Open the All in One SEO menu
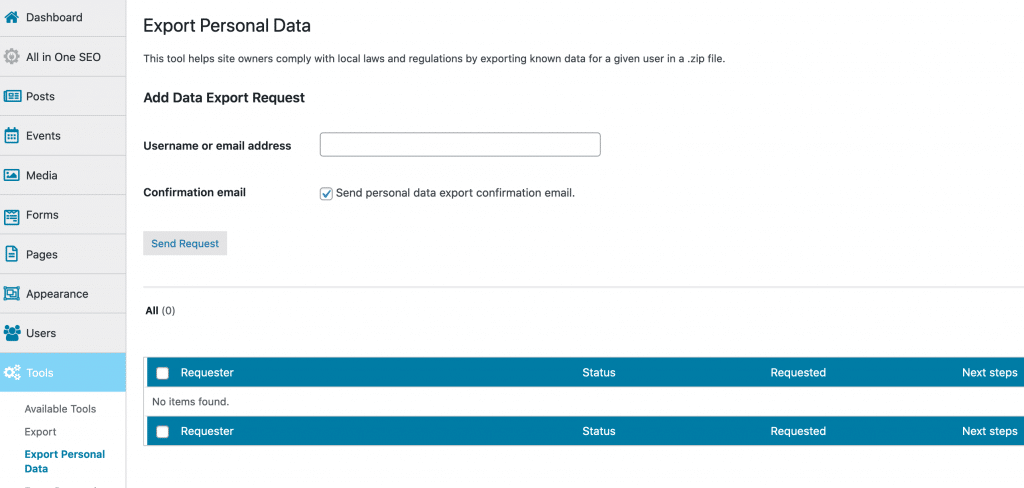 tap(63, 57)
